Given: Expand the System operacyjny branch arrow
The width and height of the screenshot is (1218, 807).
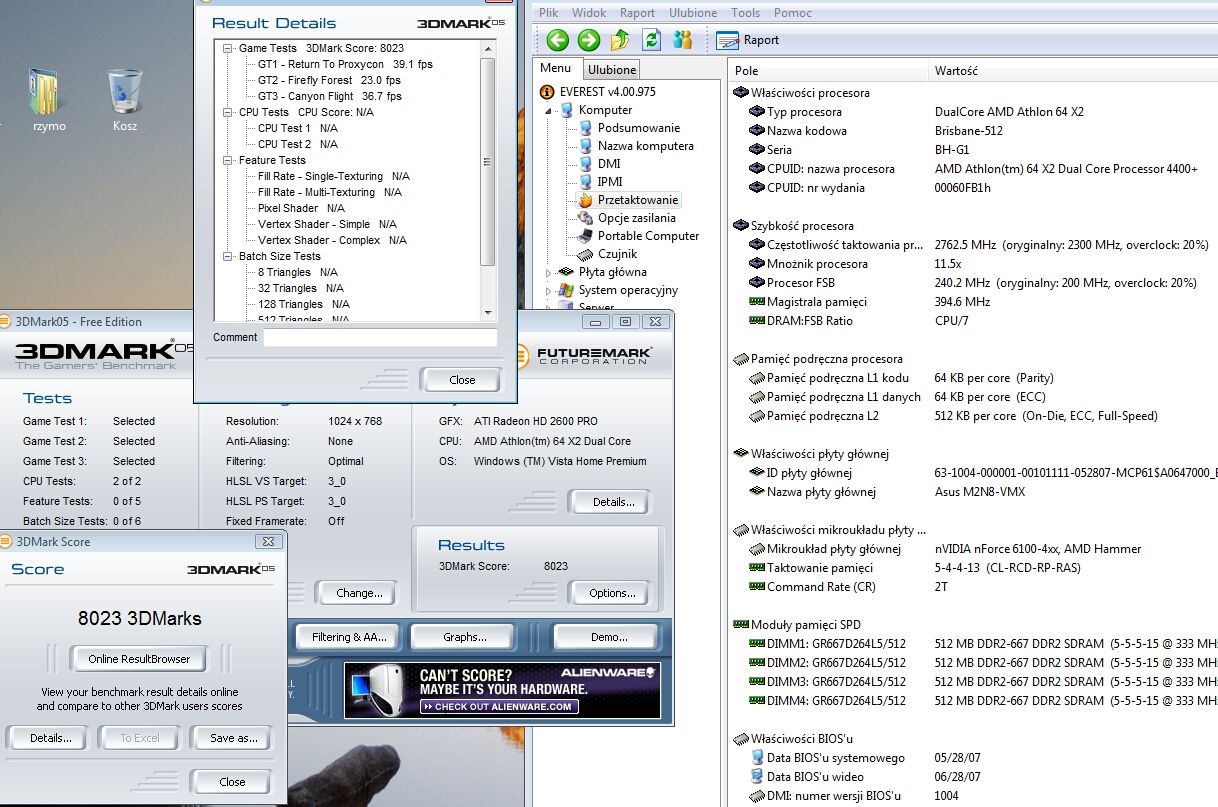Looking at the screenshot, I should [x=549, y=290].
